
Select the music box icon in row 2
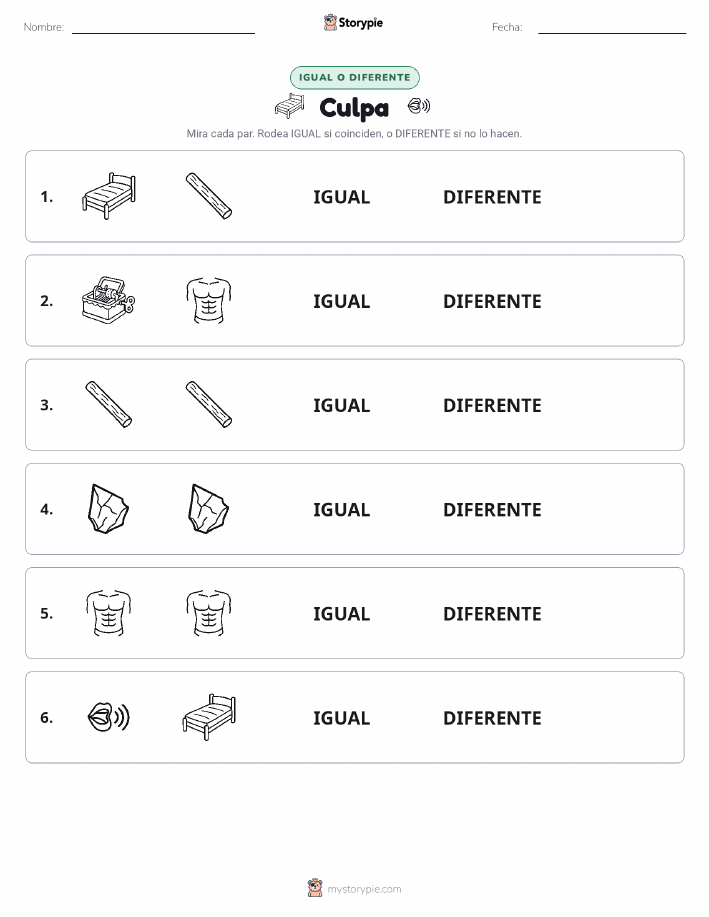[109, 300]
